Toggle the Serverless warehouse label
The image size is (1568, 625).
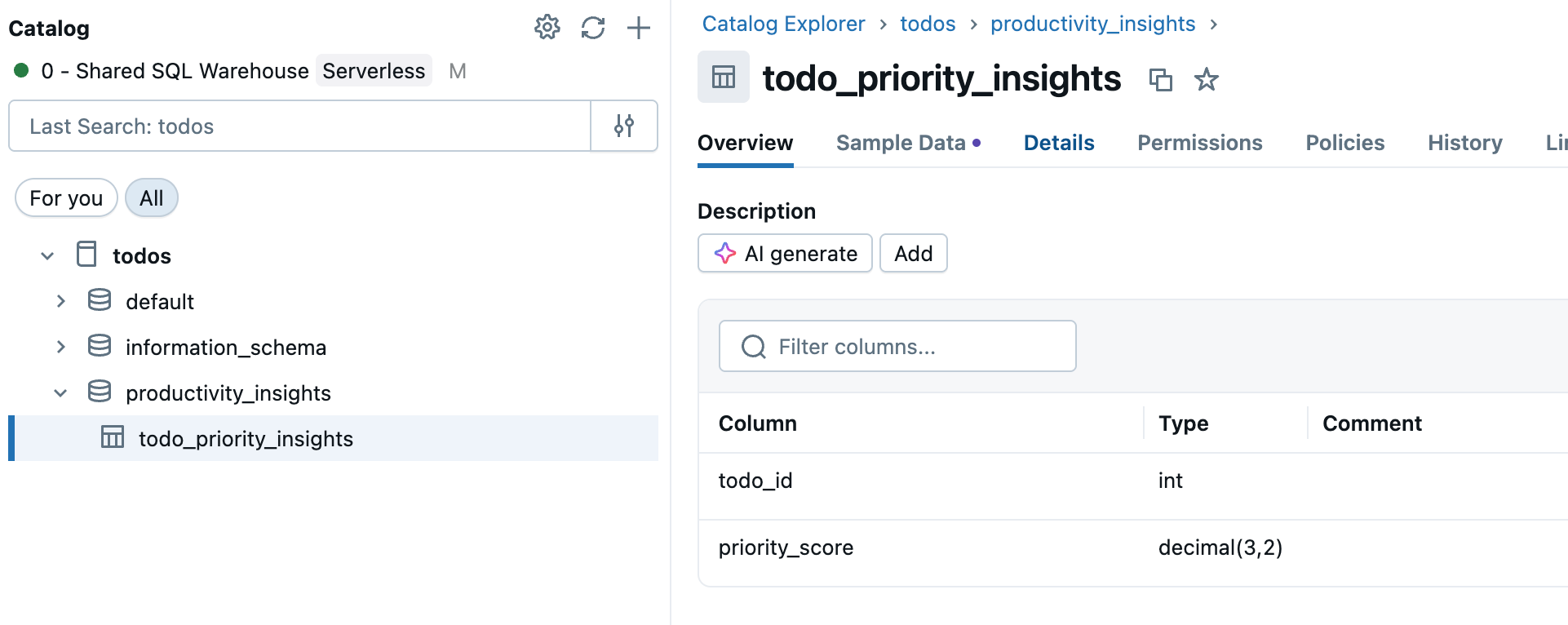(374, 71)
